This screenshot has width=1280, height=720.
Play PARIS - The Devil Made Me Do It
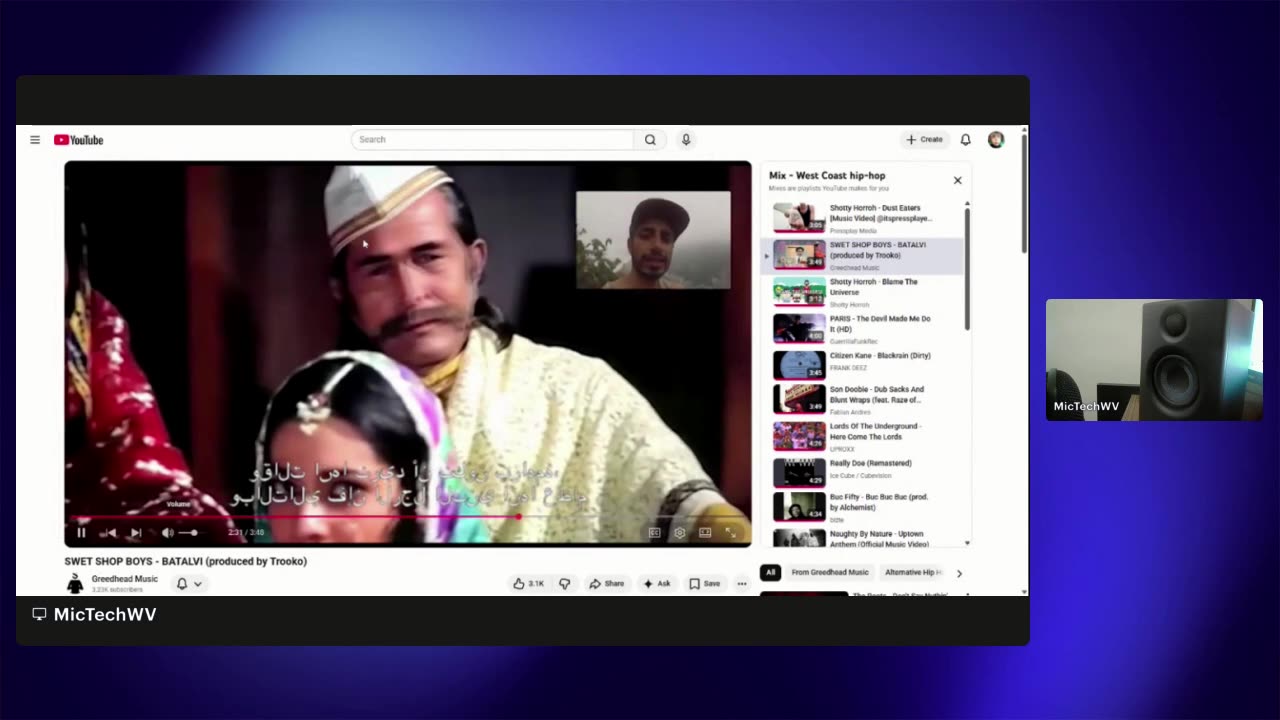point(862,329)
